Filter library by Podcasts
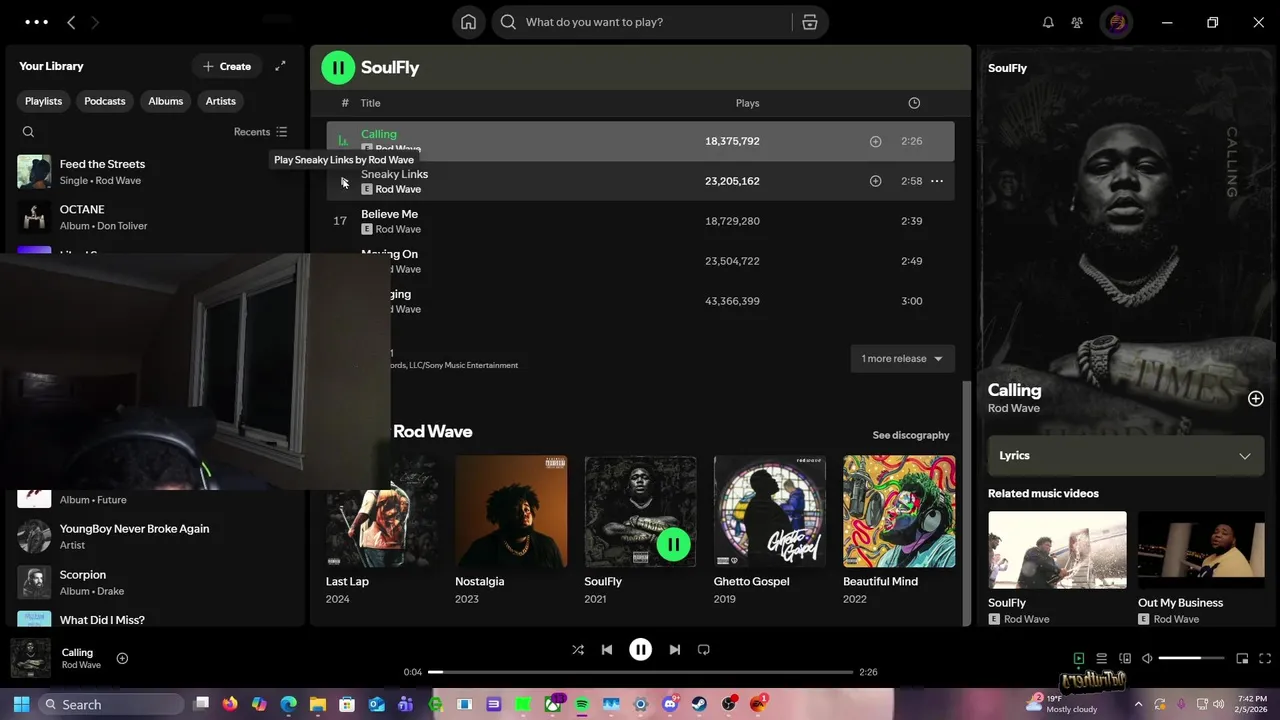 pos(105,101)
